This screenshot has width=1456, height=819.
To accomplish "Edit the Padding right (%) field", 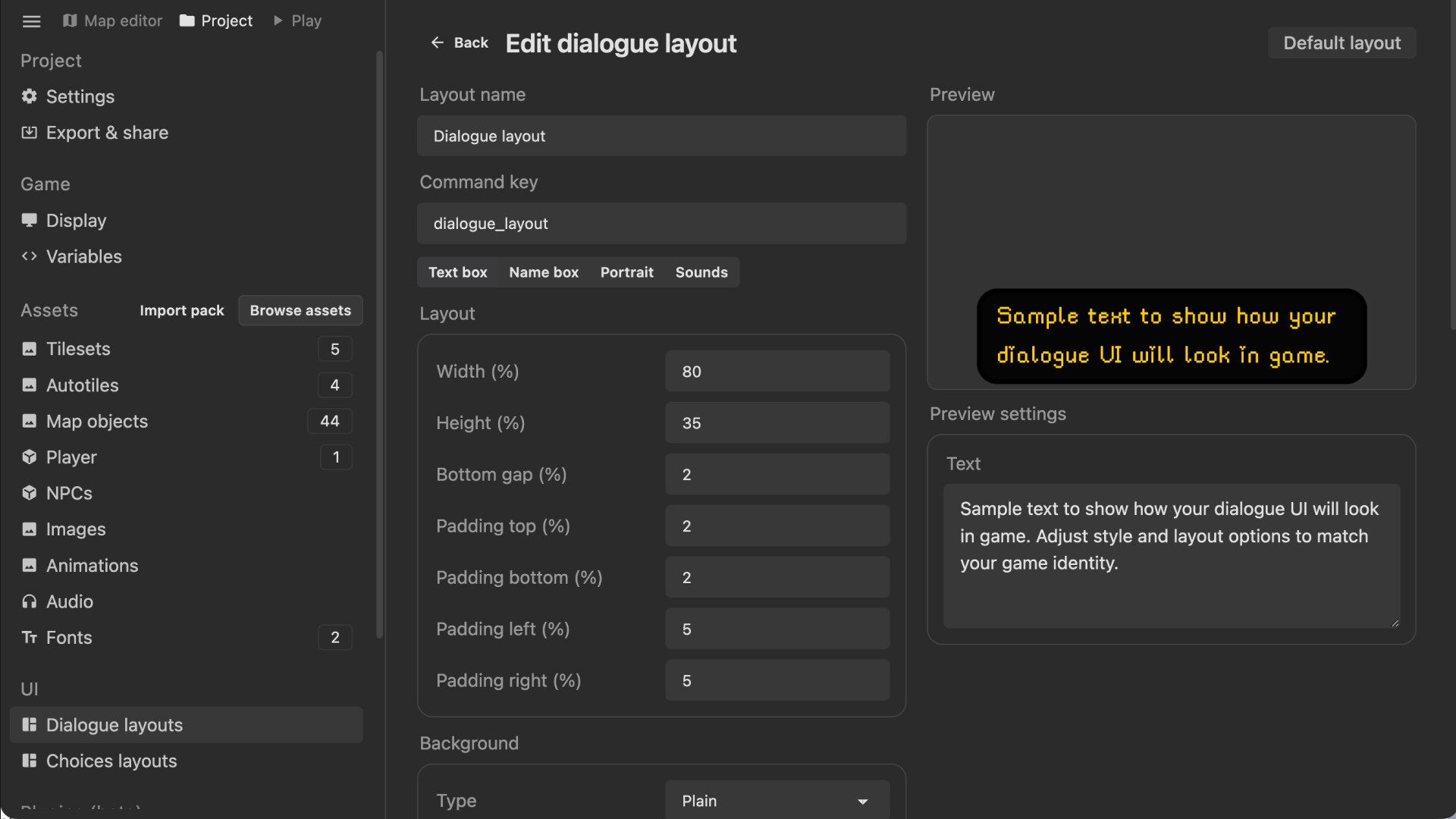I will (777, 681).
